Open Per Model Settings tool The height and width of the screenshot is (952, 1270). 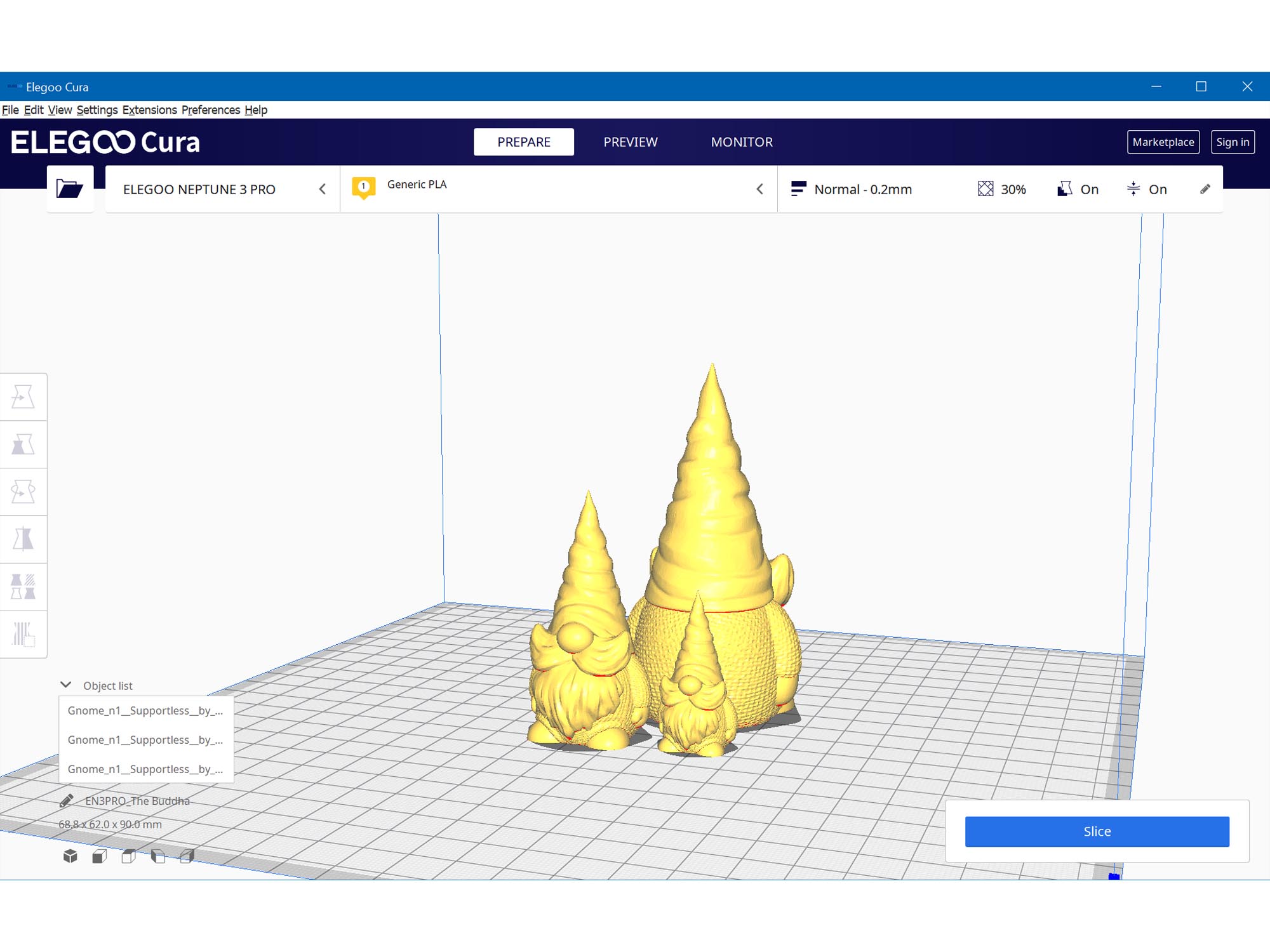(x=23, y=587)
